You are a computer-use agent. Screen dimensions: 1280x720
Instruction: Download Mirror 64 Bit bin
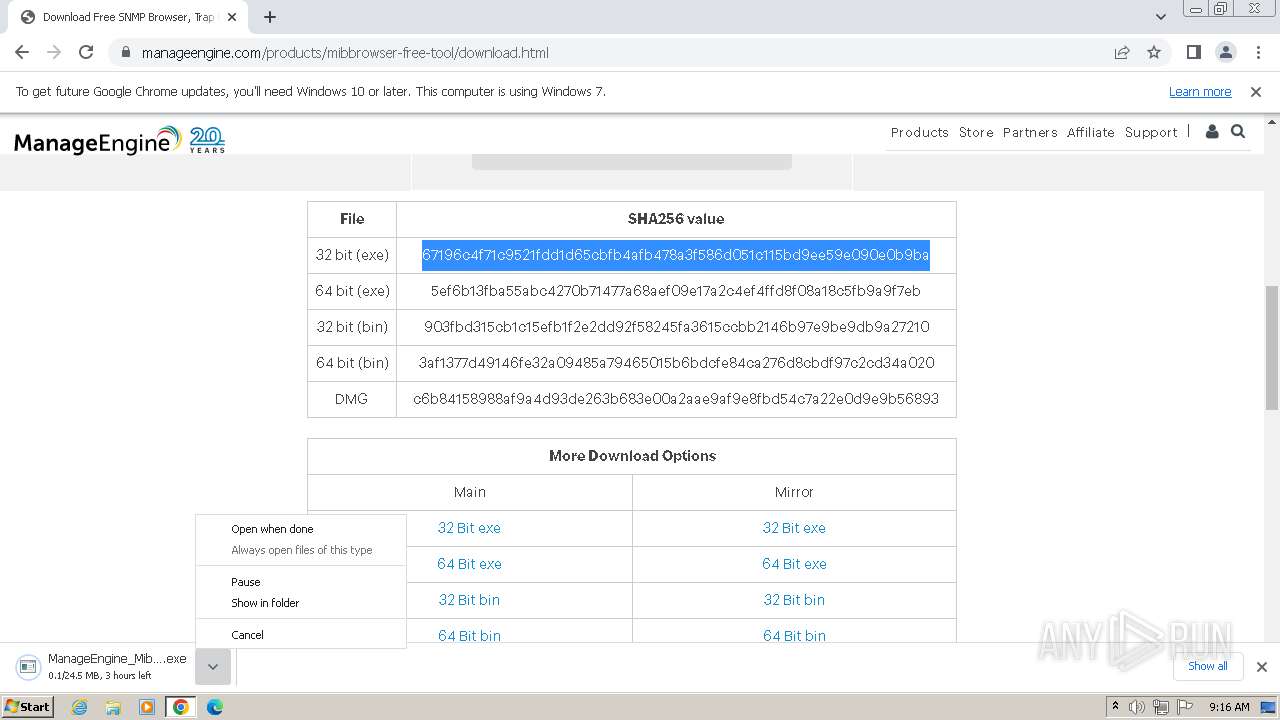click(x=794, y=635)
